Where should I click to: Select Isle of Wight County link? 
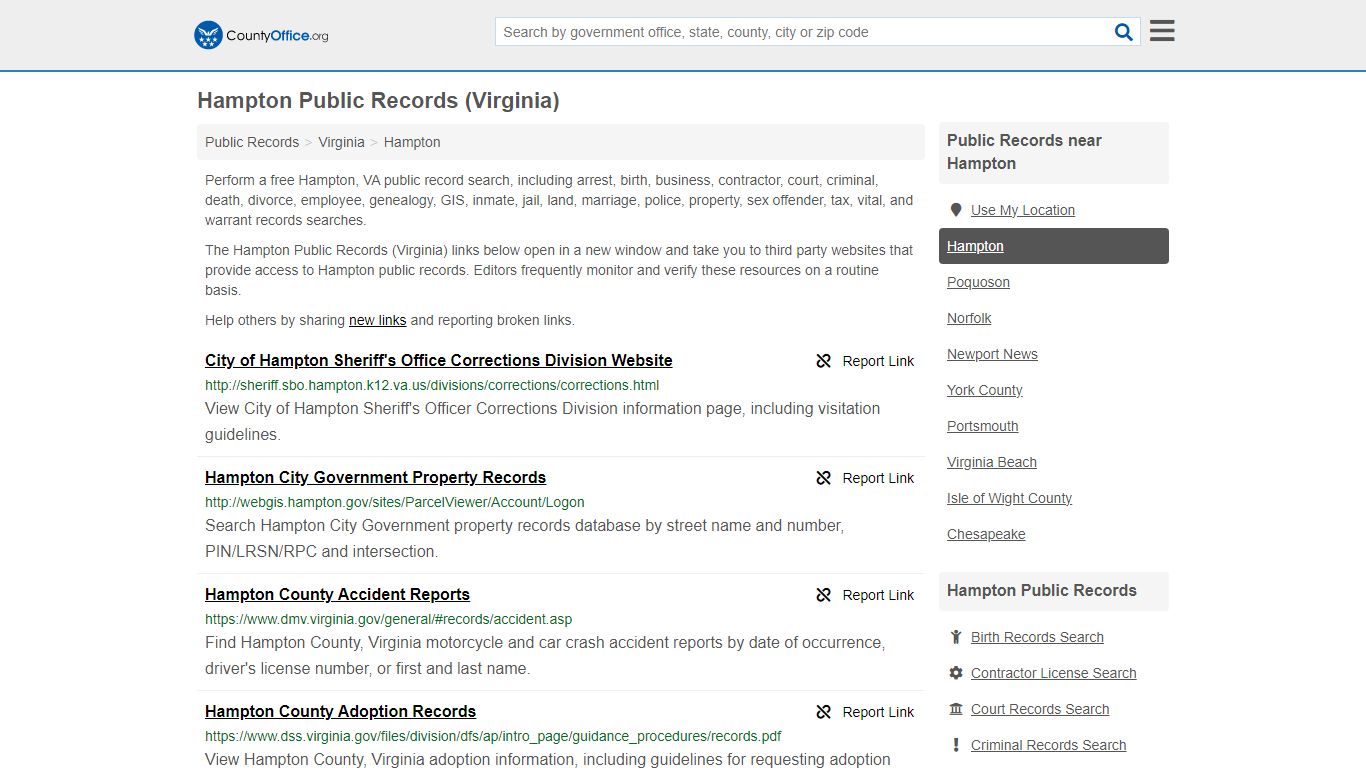click(x=1010, y=498)
